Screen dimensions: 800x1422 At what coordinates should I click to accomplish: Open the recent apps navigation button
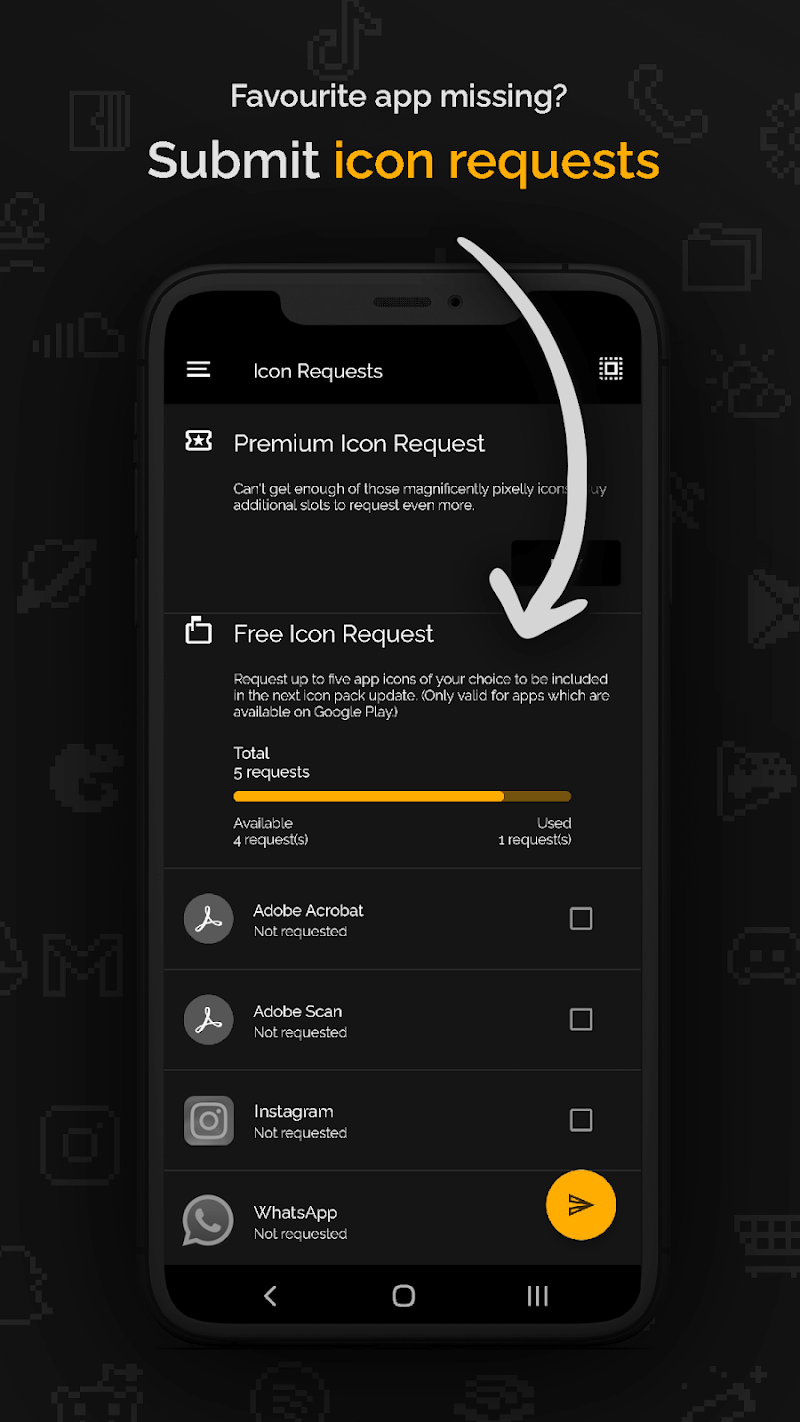538,1296
